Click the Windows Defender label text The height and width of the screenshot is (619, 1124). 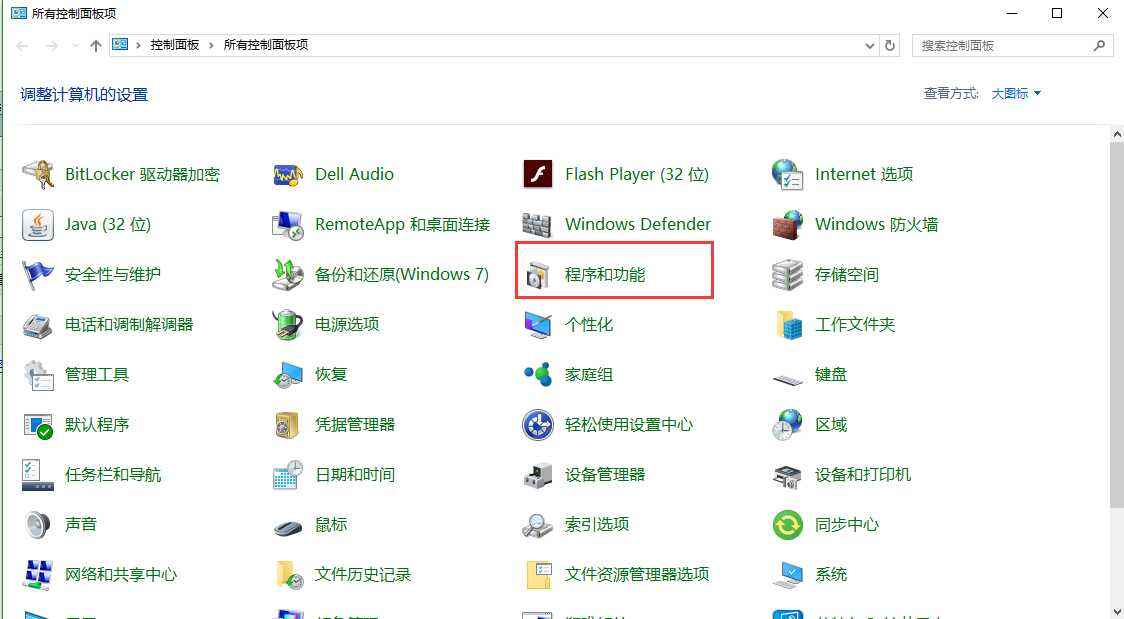point(638,224)
